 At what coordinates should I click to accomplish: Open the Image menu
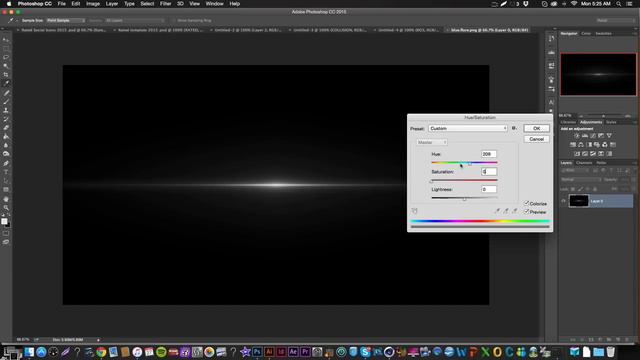pyautogui.click(x=93, y=4)
